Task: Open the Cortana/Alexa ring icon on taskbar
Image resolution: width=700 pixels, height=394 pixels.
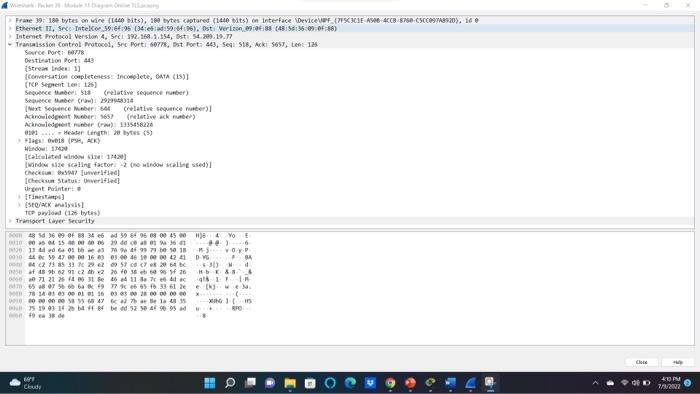Action: [330, 383]
